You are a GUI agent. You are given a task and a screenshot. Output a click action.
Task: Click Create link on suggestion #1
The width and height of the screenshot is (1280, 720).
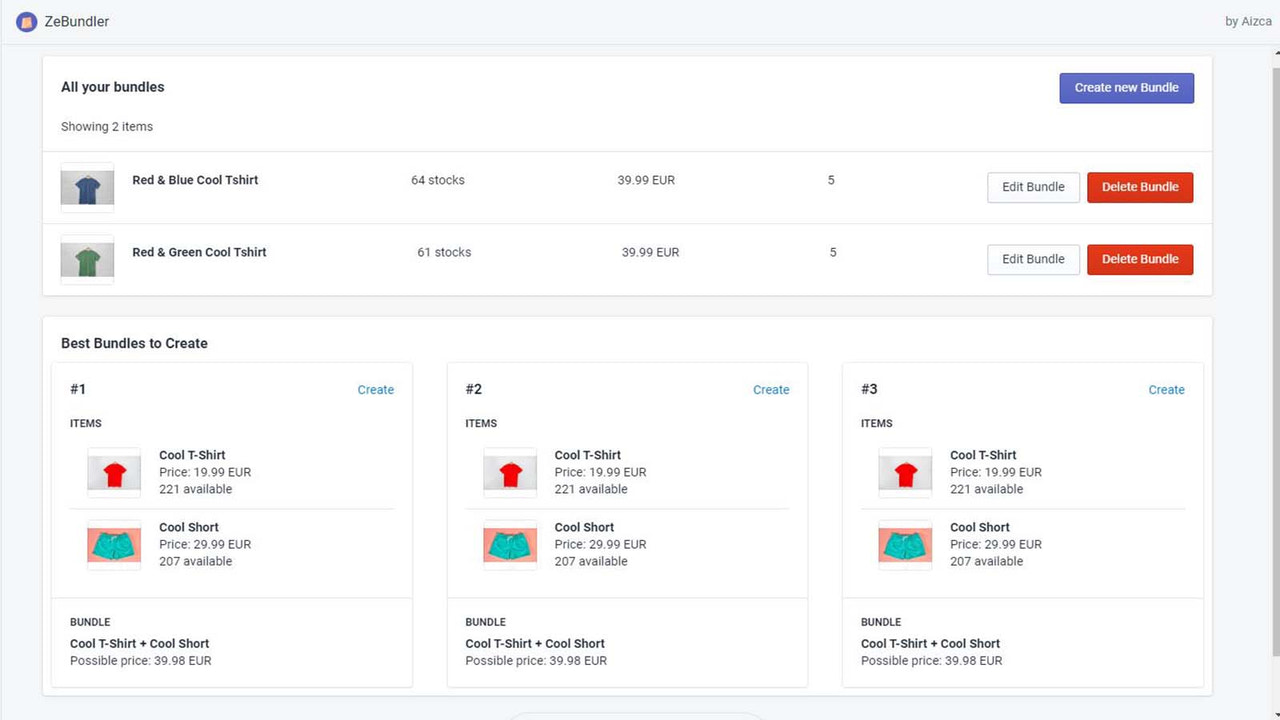[x=376, y=390]
